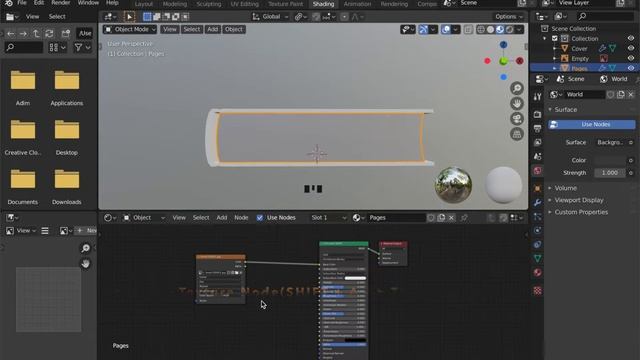Open the Output properties tab
This screenshot has width=640, height=360.
(x=538, y=129)
